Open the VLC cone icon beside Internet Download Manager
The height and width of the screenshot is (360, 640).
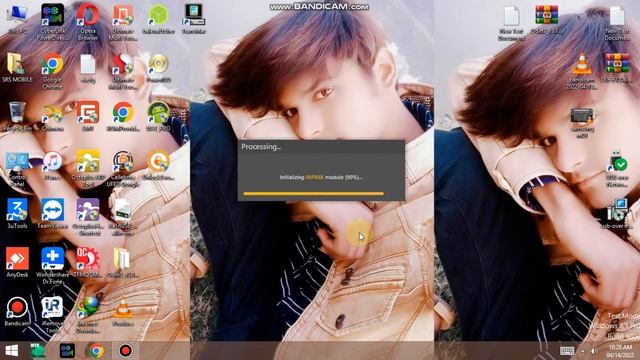123,311
